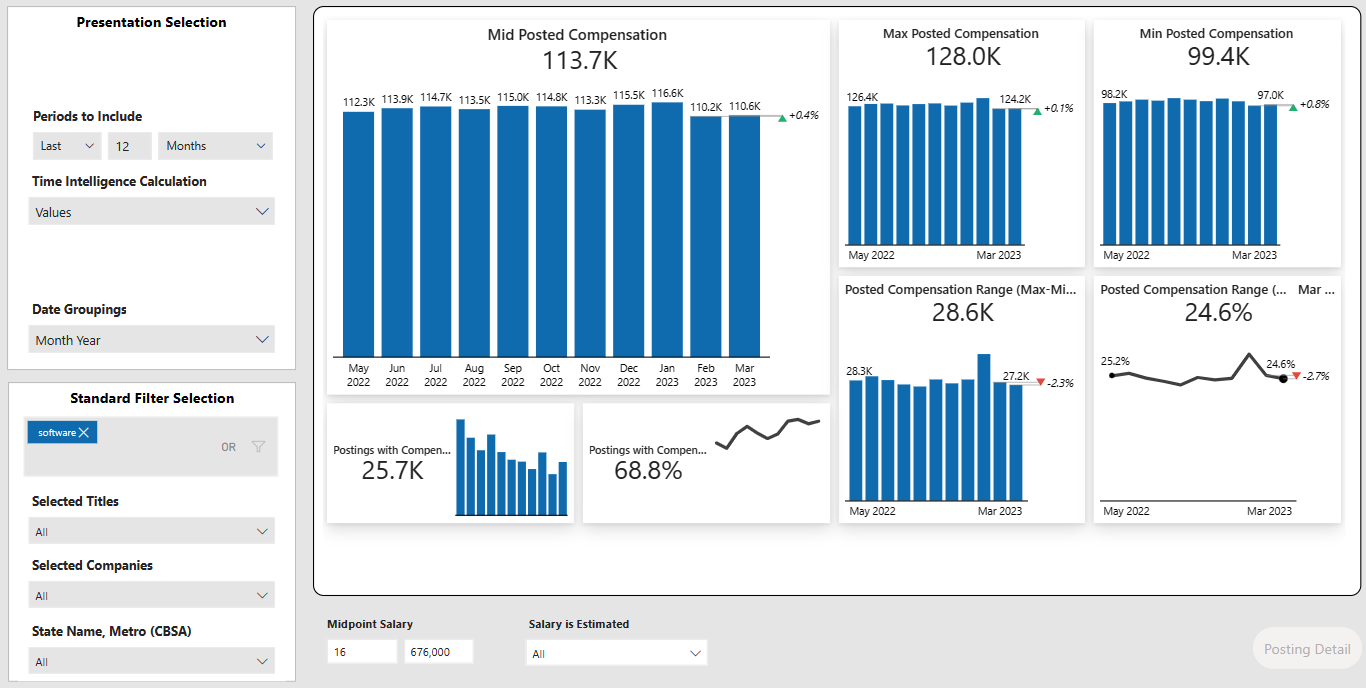Image resolution: width=1366 pixels, height=688 pixels.
Task: Click green up triangle on Mid Compensation
Action: [782, 116]
